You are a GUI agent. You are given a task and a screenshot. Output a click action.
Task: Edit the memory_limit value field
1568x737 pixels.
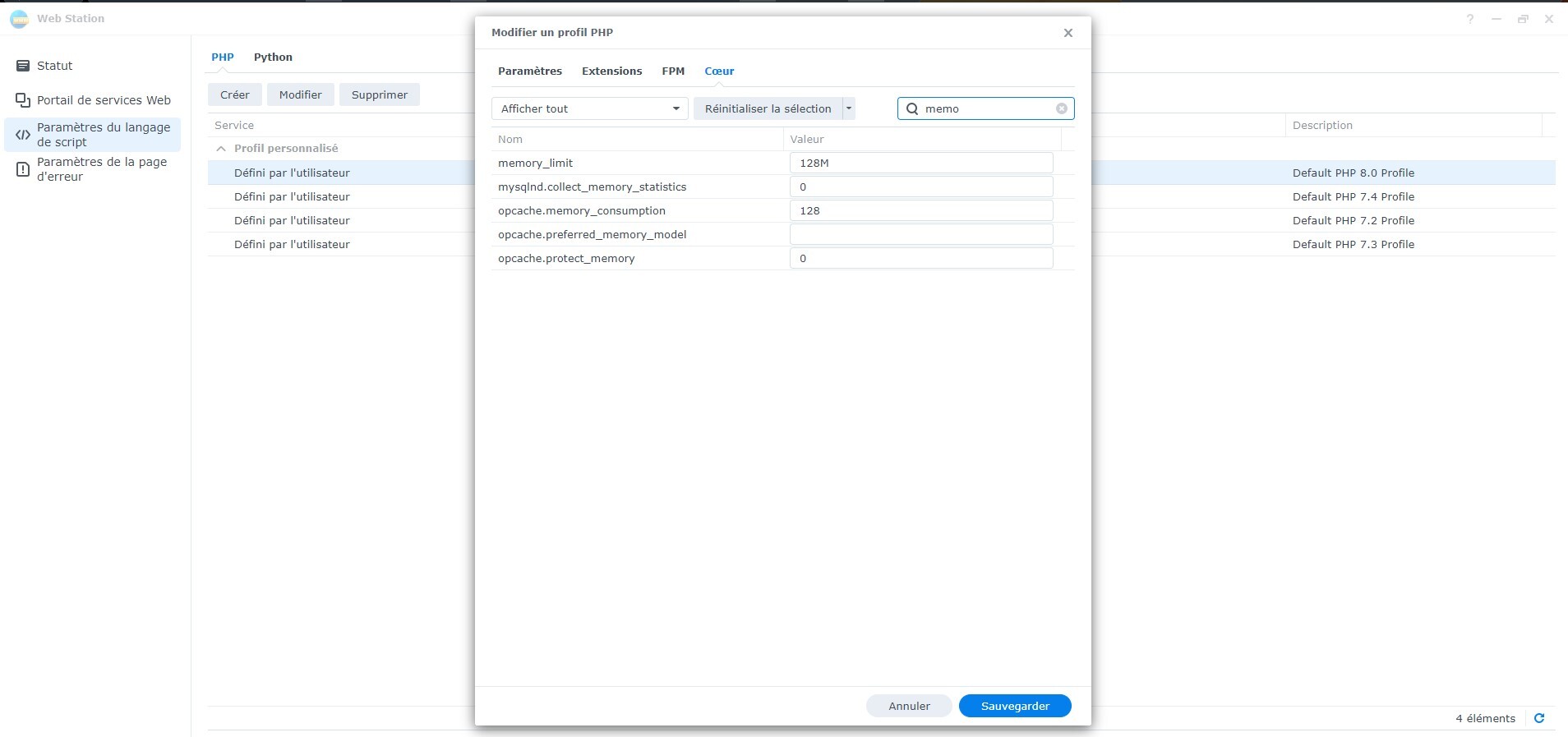(920, 163)
